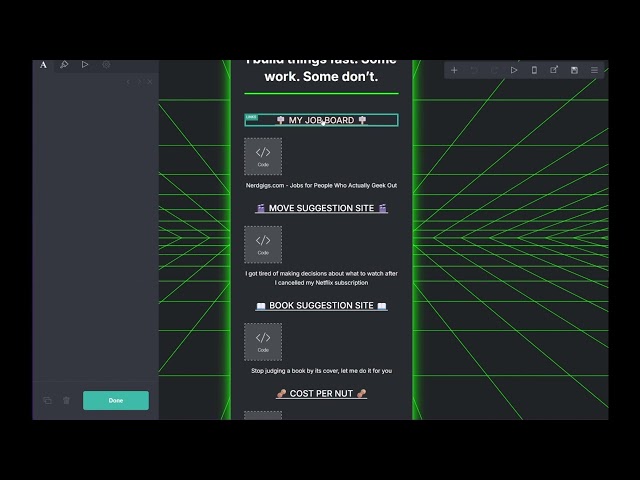
Task: Undo the last change
Action: [x=474, y=70]
